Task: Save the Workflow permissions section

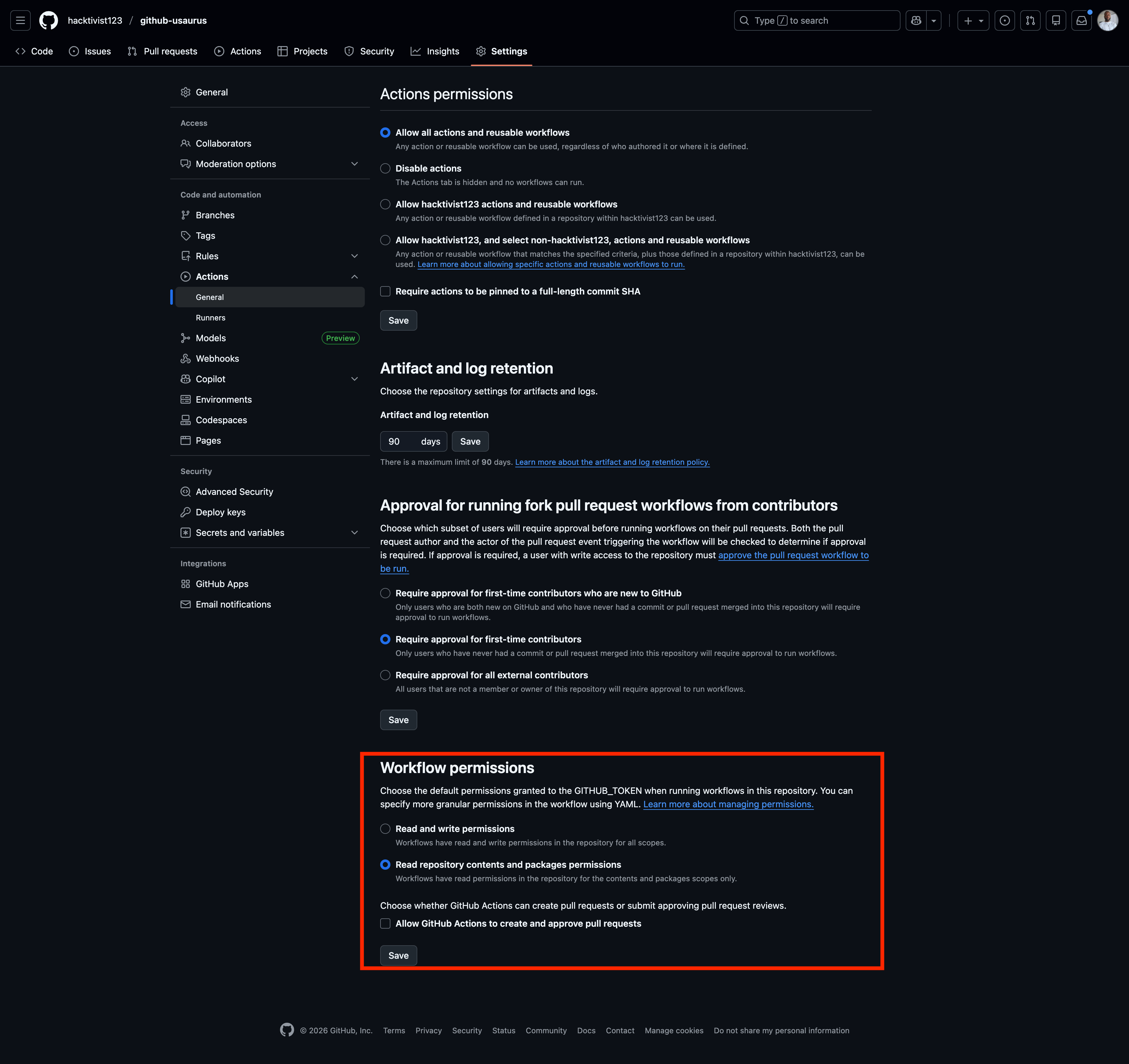Action: coord(398,955)
